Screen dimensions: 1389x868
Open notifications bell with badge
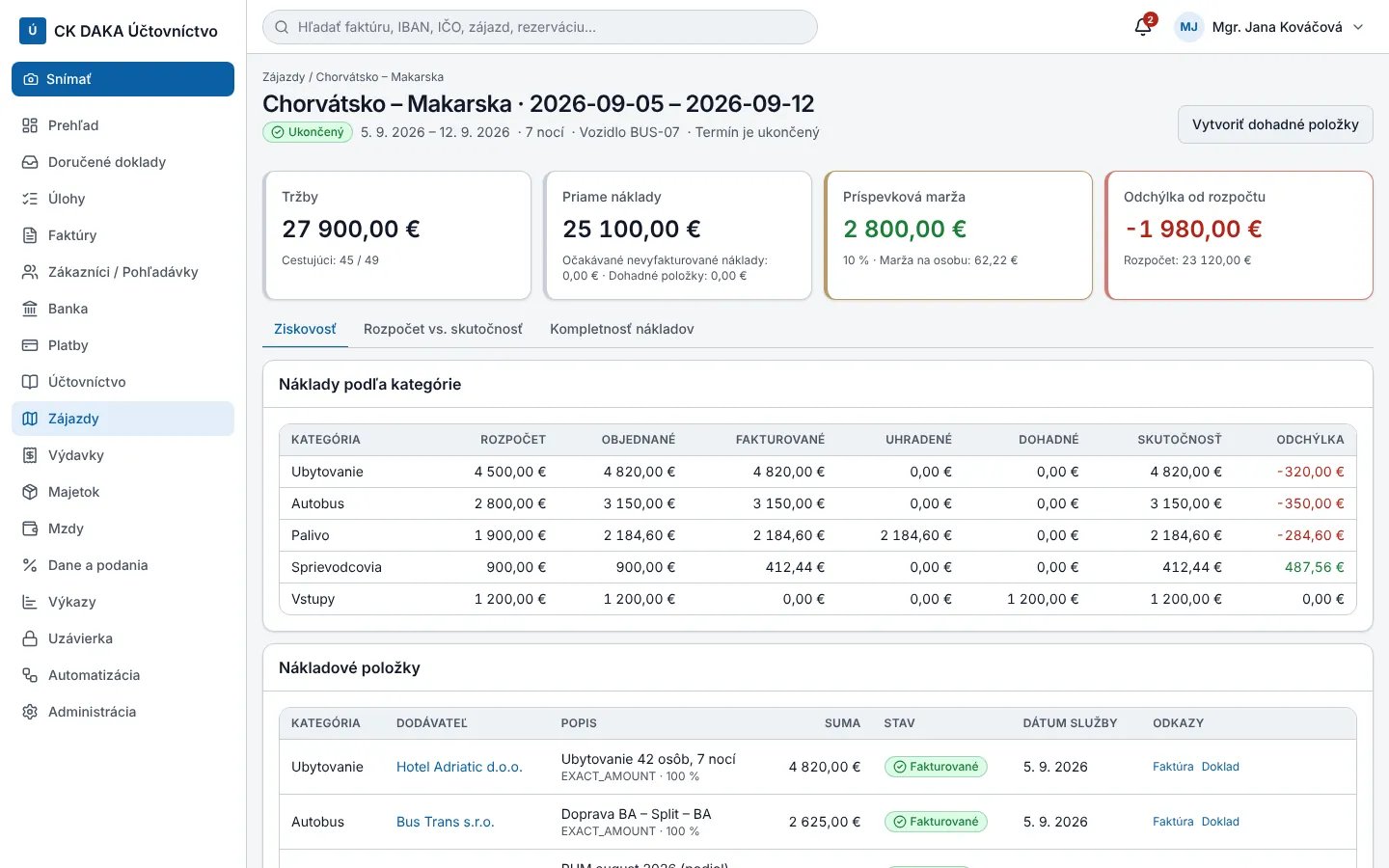[x=1143, y=26]
